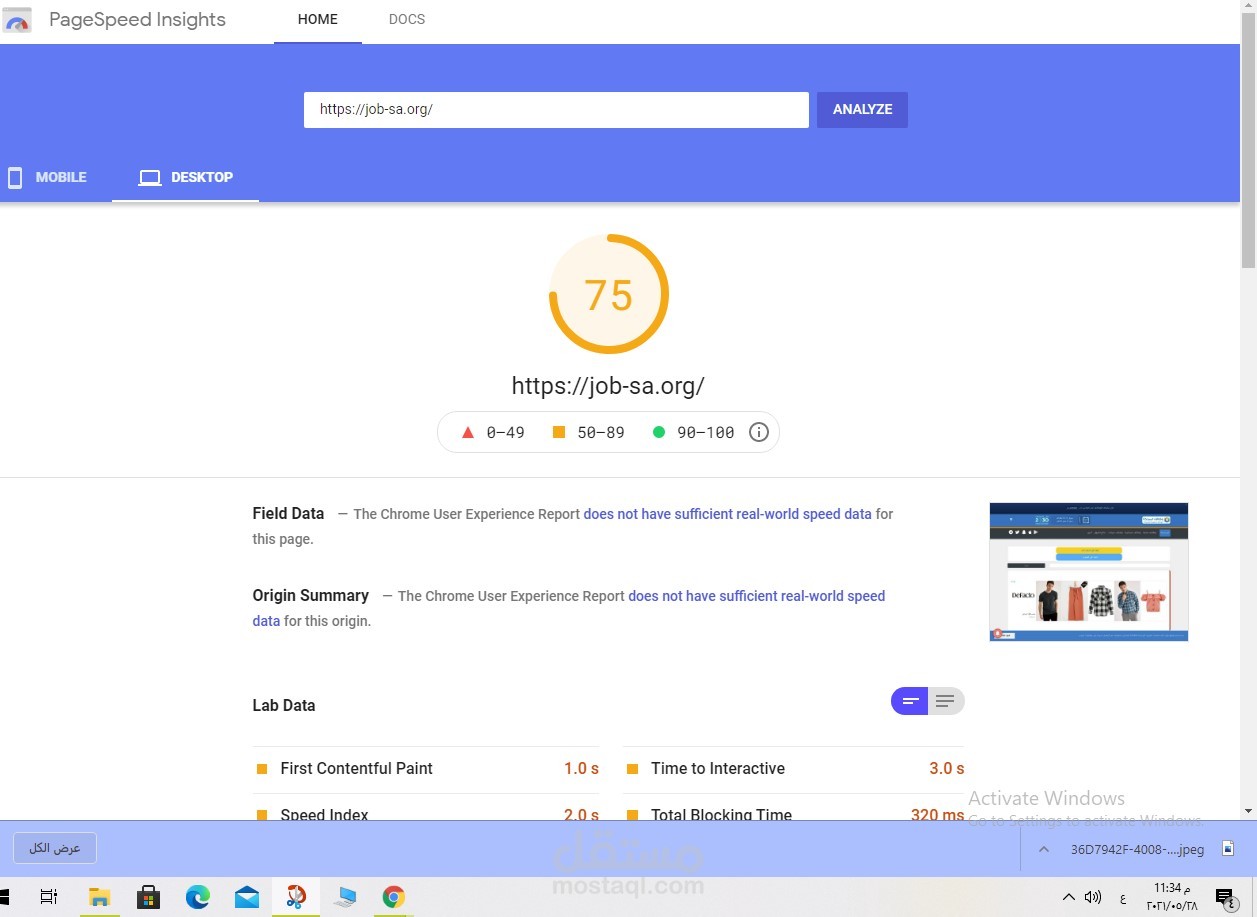The height and width of the screenshot is (917, 1257).
Task: Click the Time to Interactive metric
Action: click(x=794, y=769)
